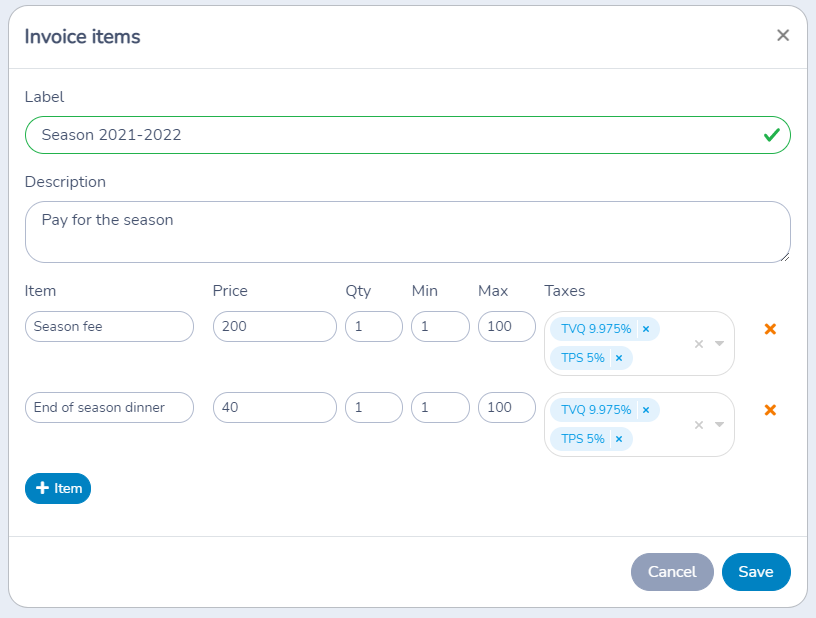
Task: Edit the Label field Season 2021-2022
Action: 407,135
